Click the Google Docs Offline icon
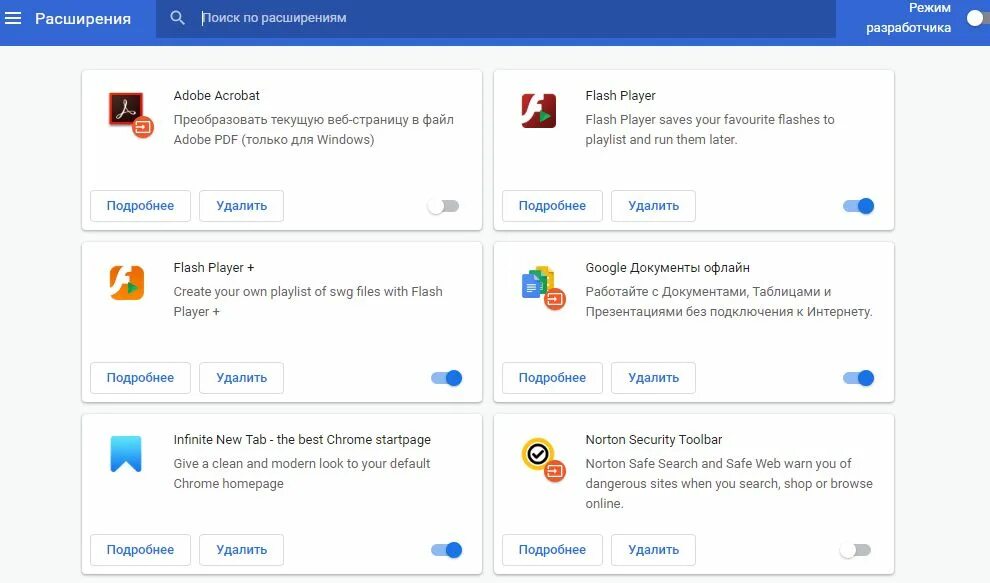The image size is (990, 583). 541,286
